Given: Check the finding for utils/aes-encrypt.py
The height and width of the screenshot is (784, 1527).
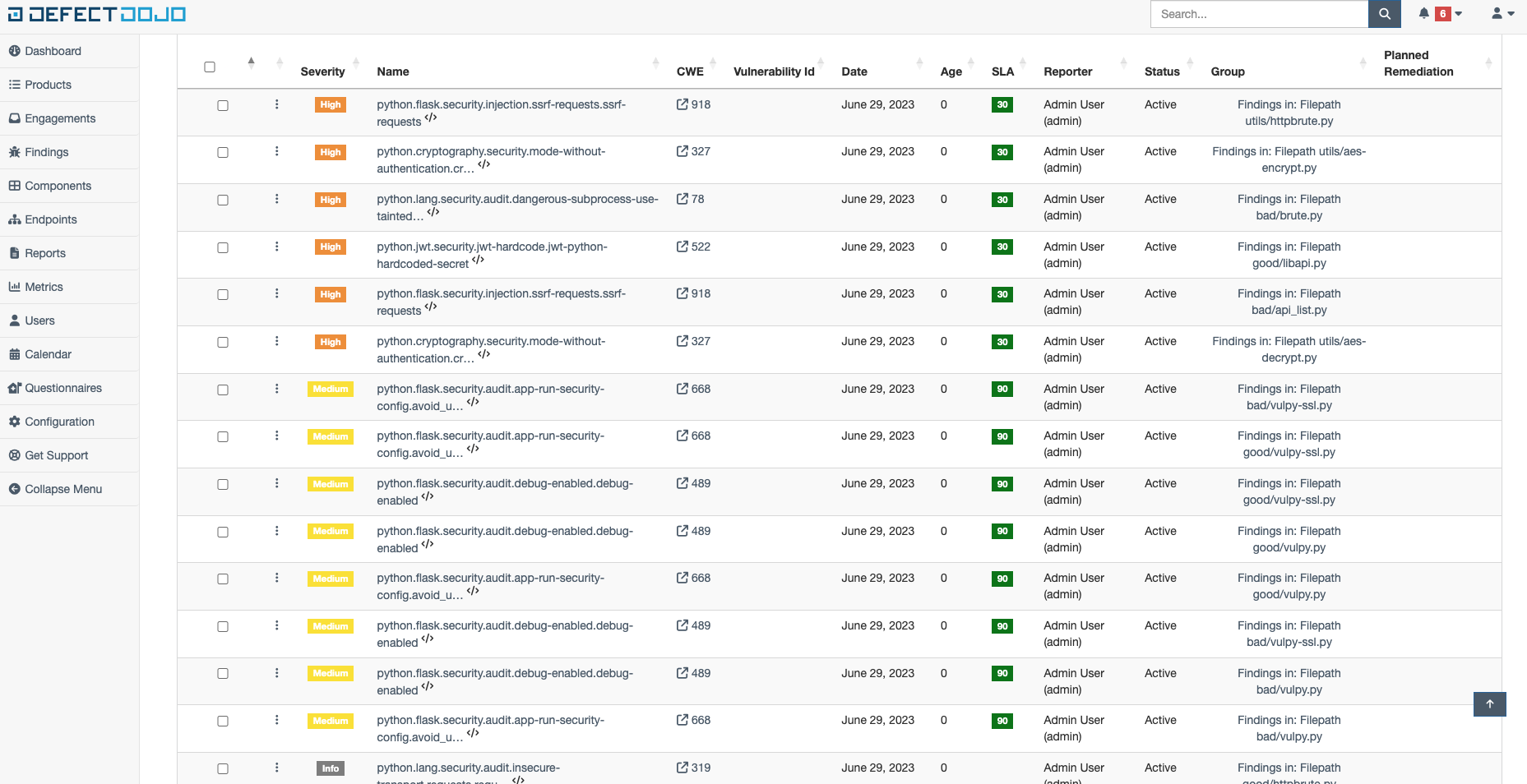Looking at the screenshot, I should [x=223, y=152].
